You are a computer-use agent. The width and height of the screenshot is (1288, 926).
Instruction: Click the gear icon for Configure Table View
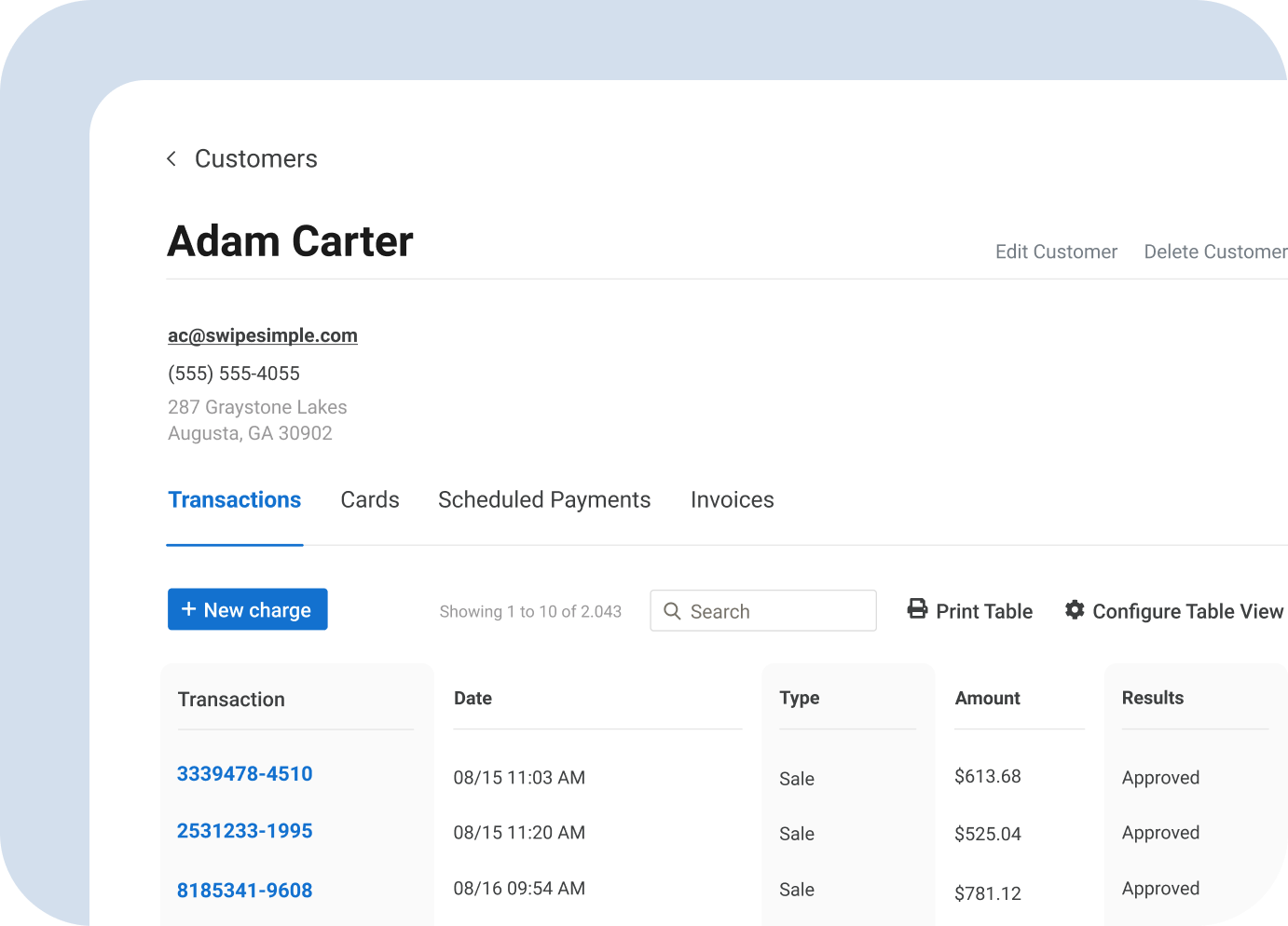coord(1075,610)
